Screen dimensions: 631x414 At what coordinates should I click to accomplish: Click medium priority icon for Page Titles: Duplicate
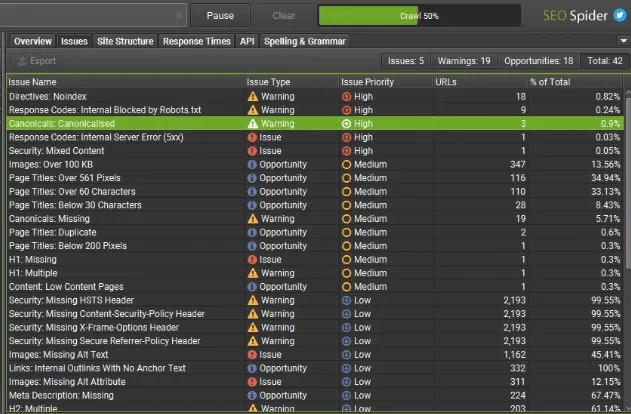pos(346,233)
